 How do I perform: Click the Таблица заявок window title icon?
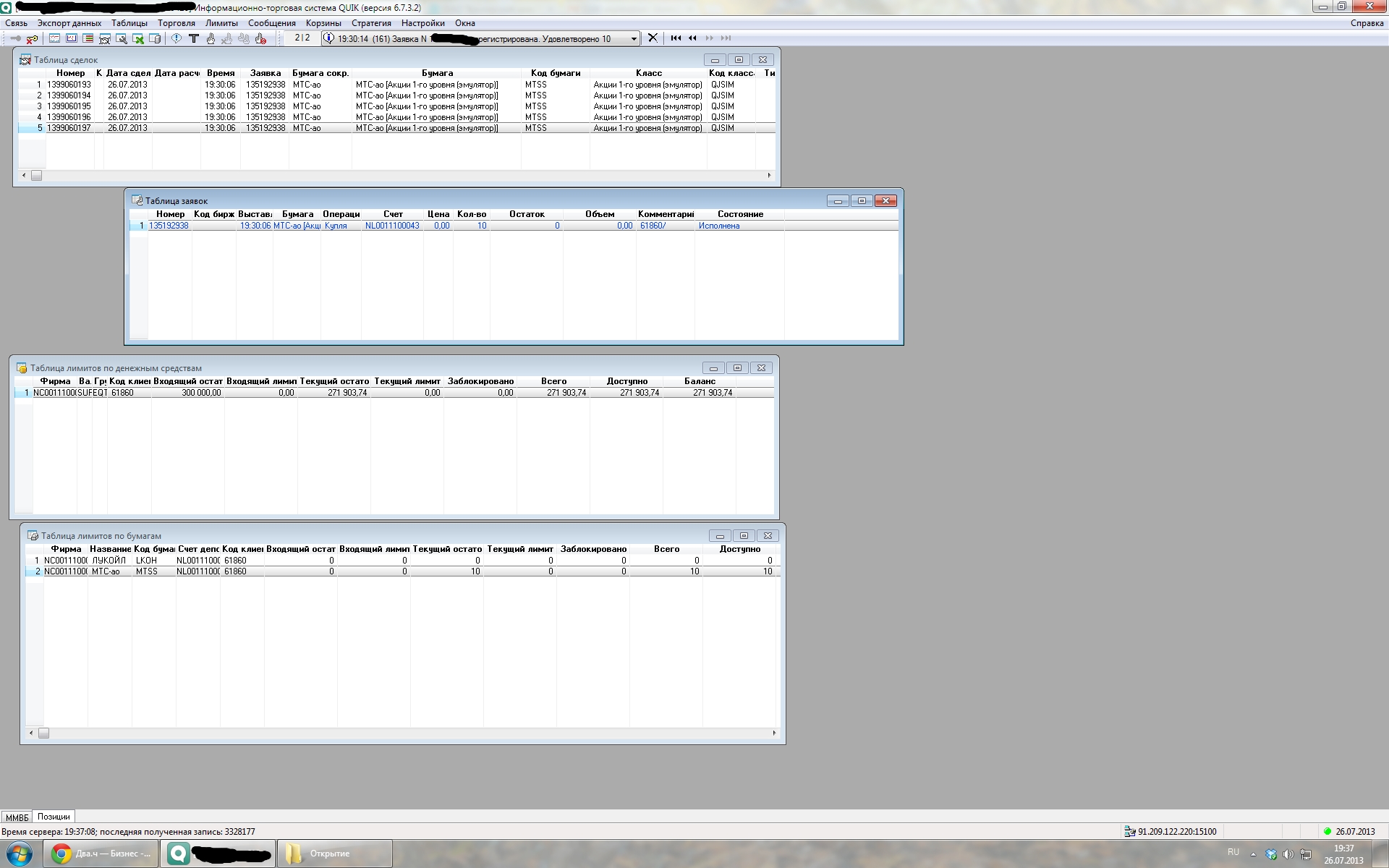[137, 200]
